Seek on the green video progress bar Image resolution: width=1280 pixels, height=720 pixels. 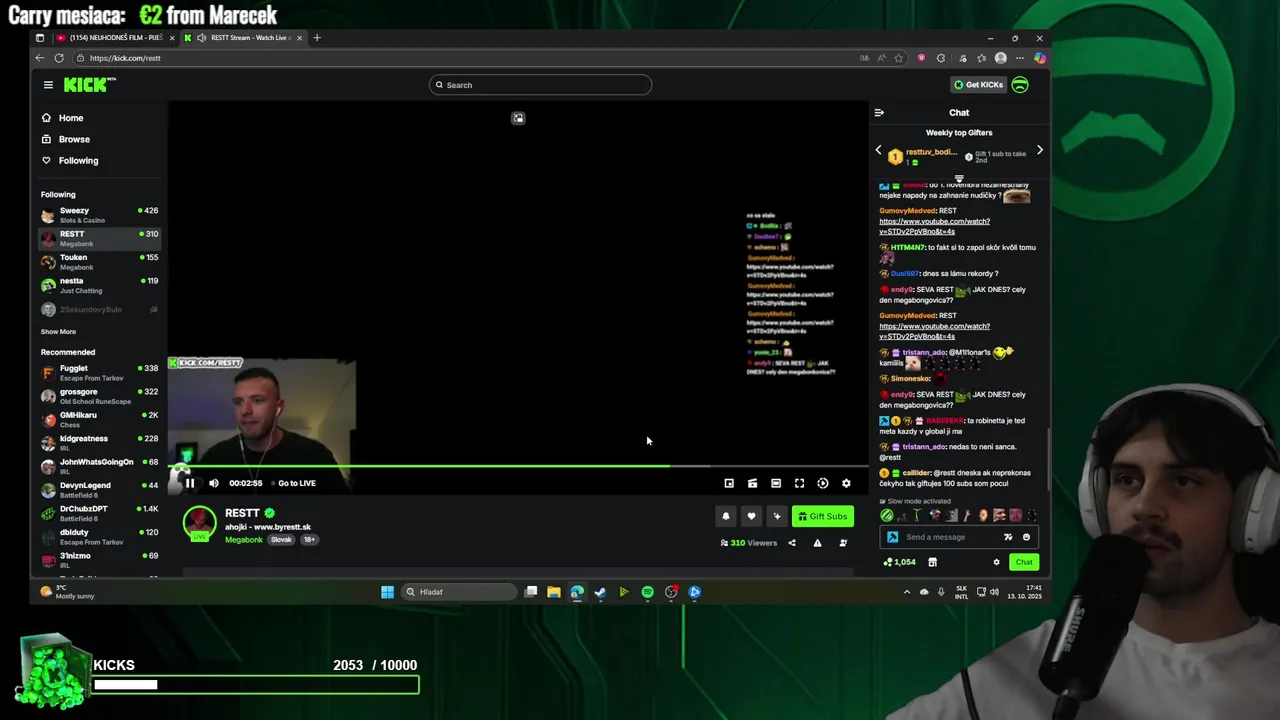(518, 466)
